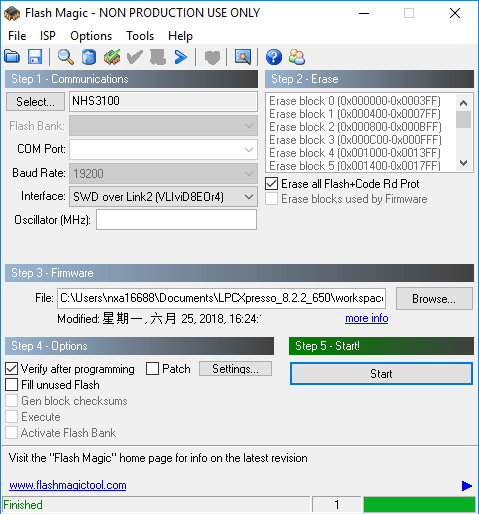479x514 pixels.
Task: Minimize the Flash Magic window
Action: pos(364,13)
